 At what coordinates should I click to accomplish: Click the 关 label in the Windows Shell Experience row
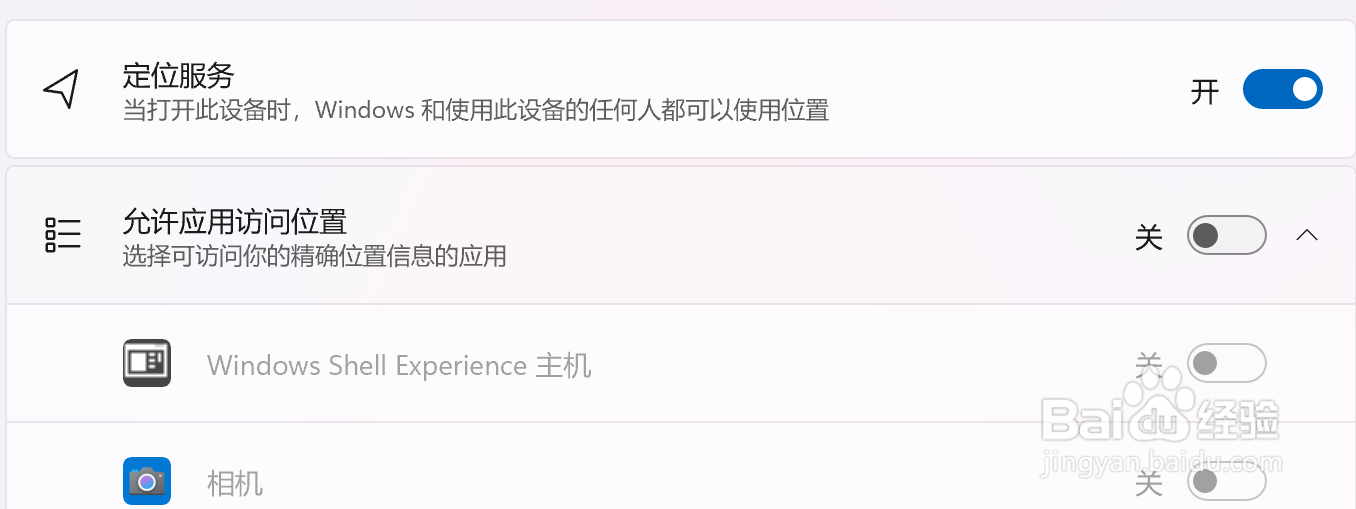tap(1149, 364)
